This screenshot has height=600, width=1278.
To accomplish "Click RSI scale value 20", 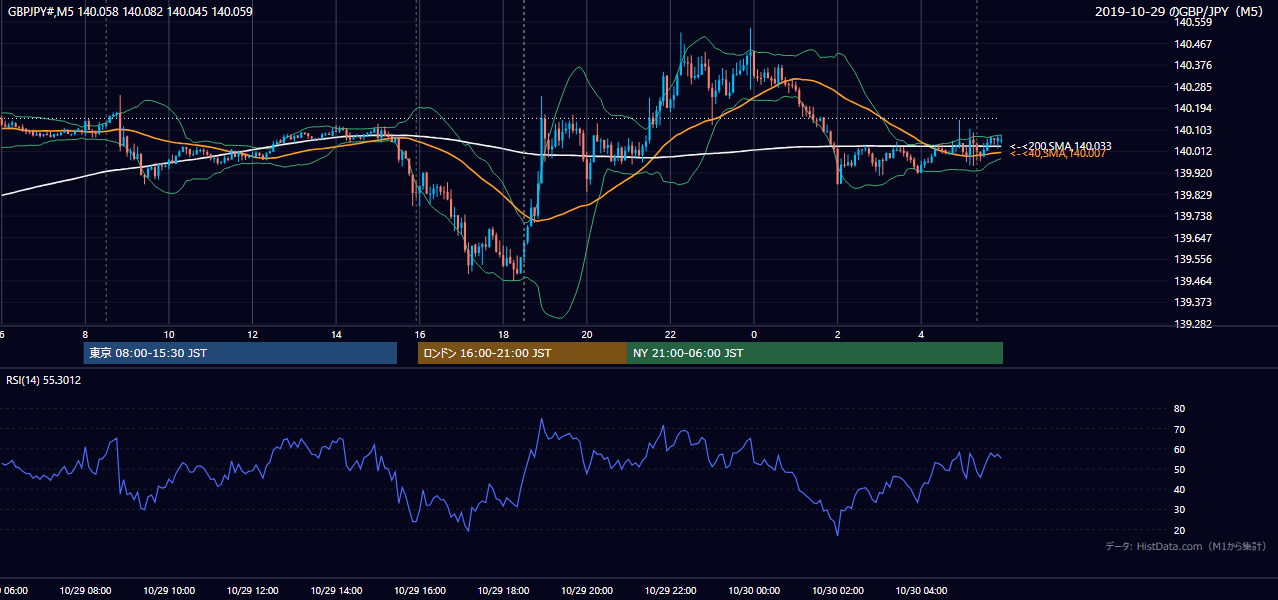I will point(1179,530).
